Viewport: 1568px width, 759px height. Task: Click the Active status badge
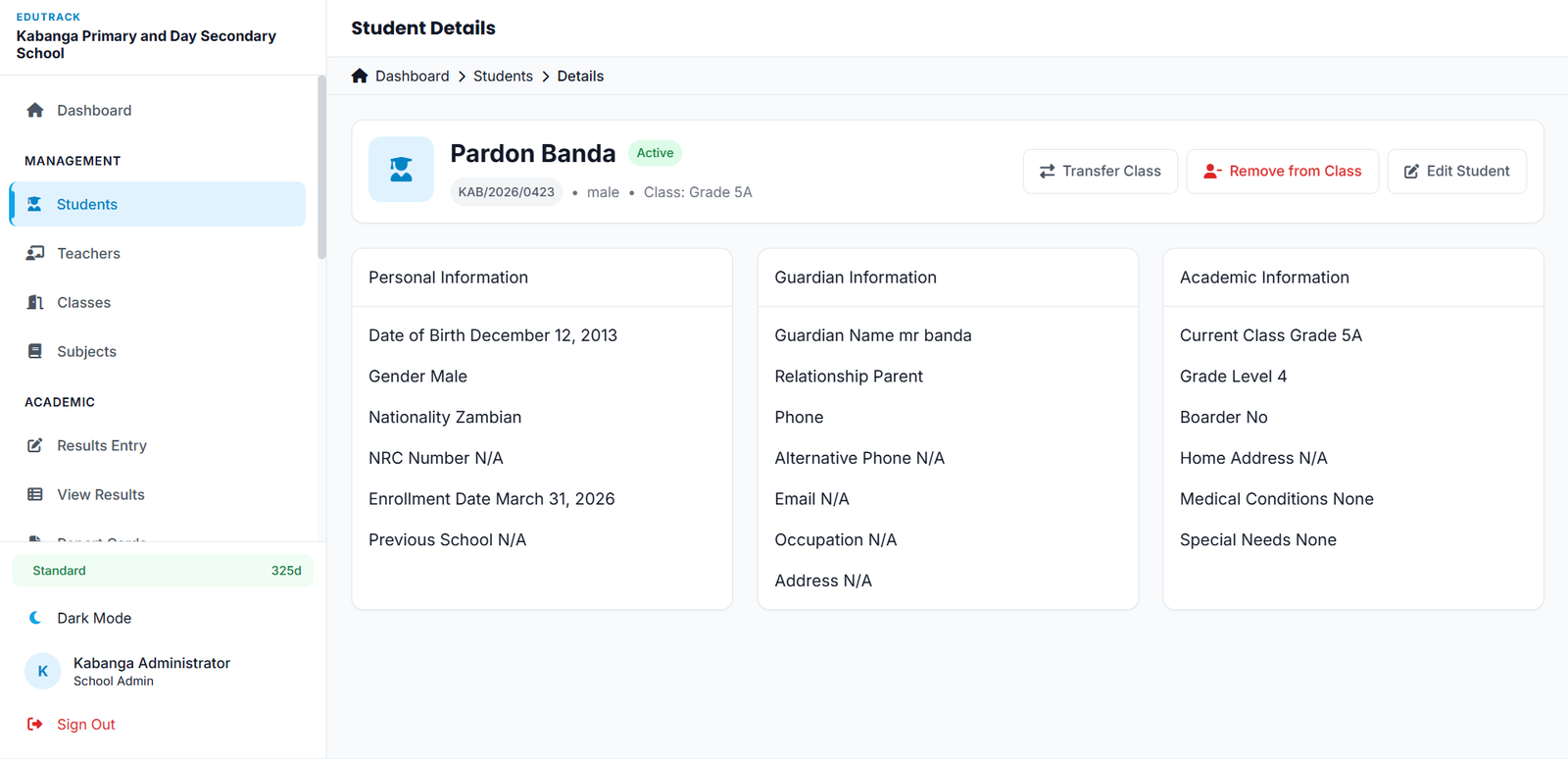point(655,153)
